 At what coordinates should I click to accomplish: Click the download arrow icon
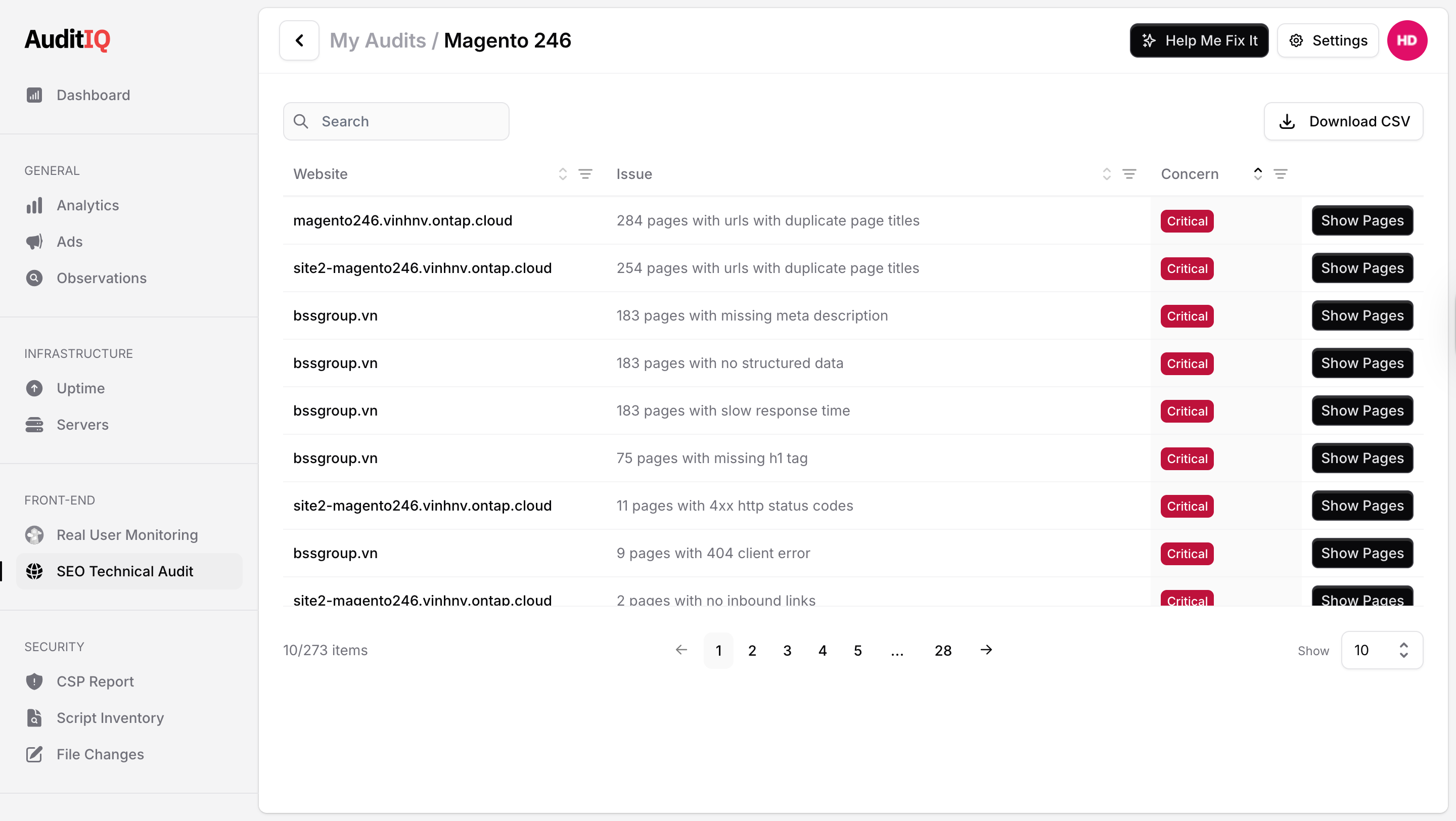[x=1287, y=121]
